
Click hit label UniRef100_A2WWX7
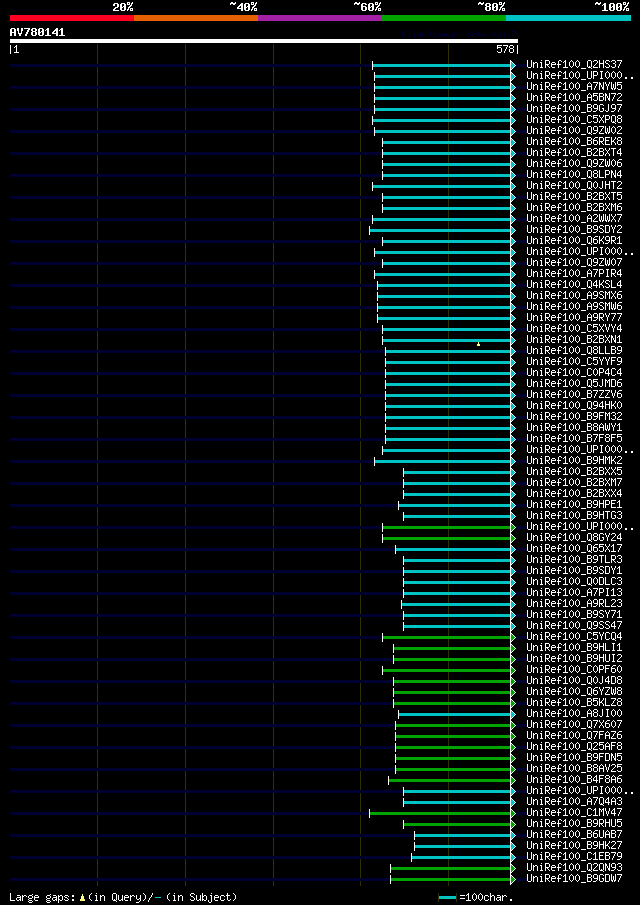click(x=574, y=219)
